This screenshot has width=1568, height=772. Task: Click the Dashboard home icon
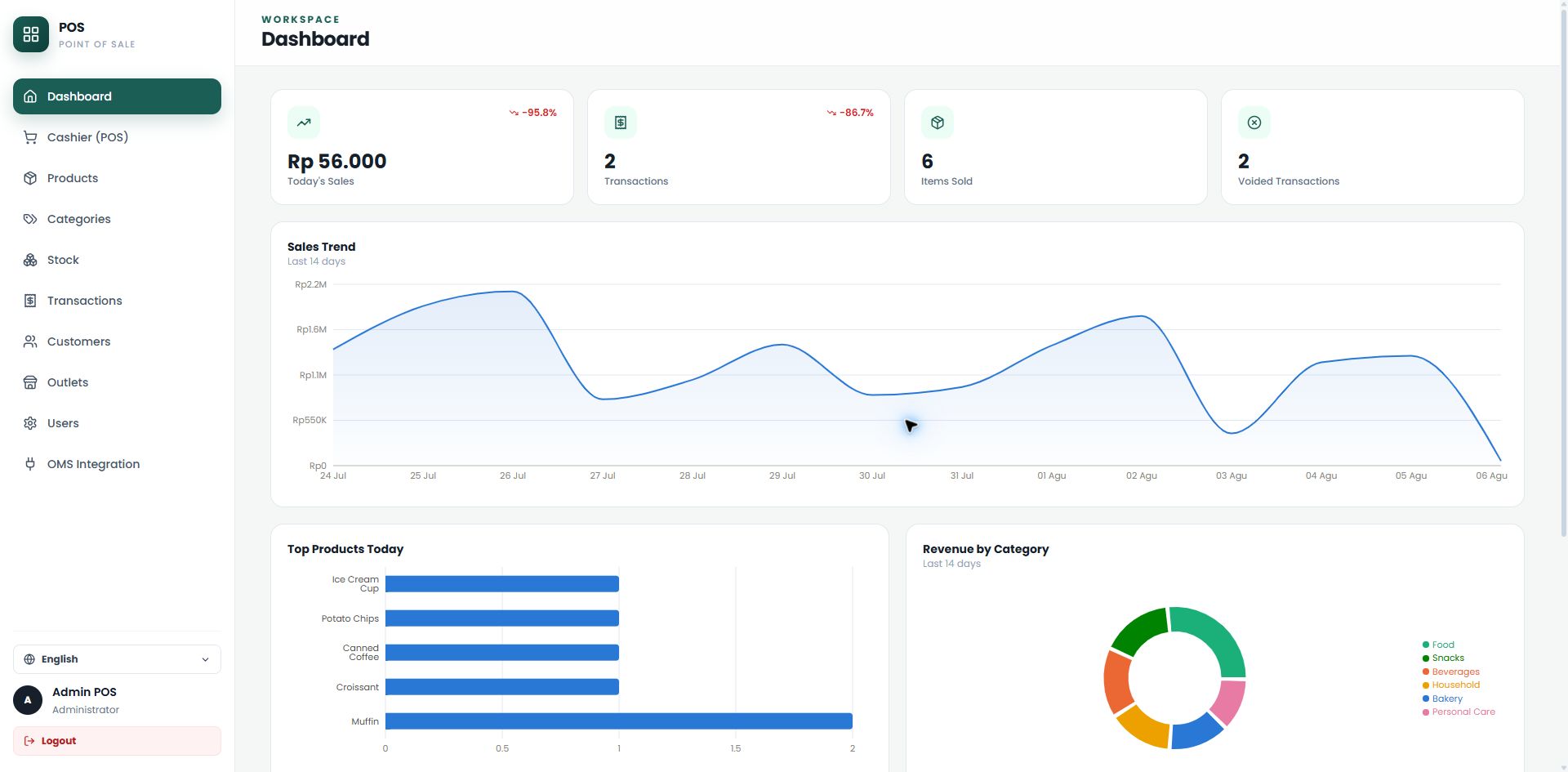click(x=30, y=96)
